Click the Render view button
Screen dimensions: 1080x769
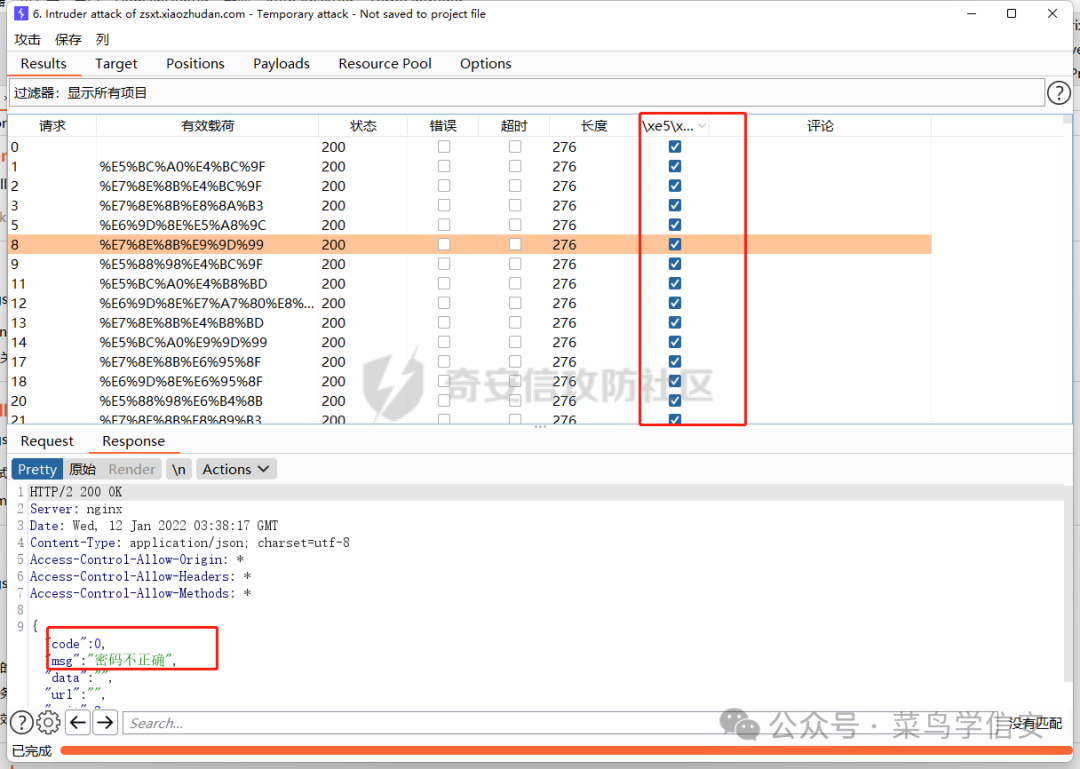pos(132,469)
